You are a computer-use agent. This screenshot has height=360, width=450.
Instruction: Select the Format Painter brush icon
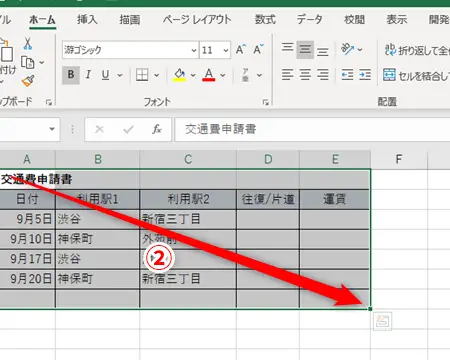(x=28, y=81)
